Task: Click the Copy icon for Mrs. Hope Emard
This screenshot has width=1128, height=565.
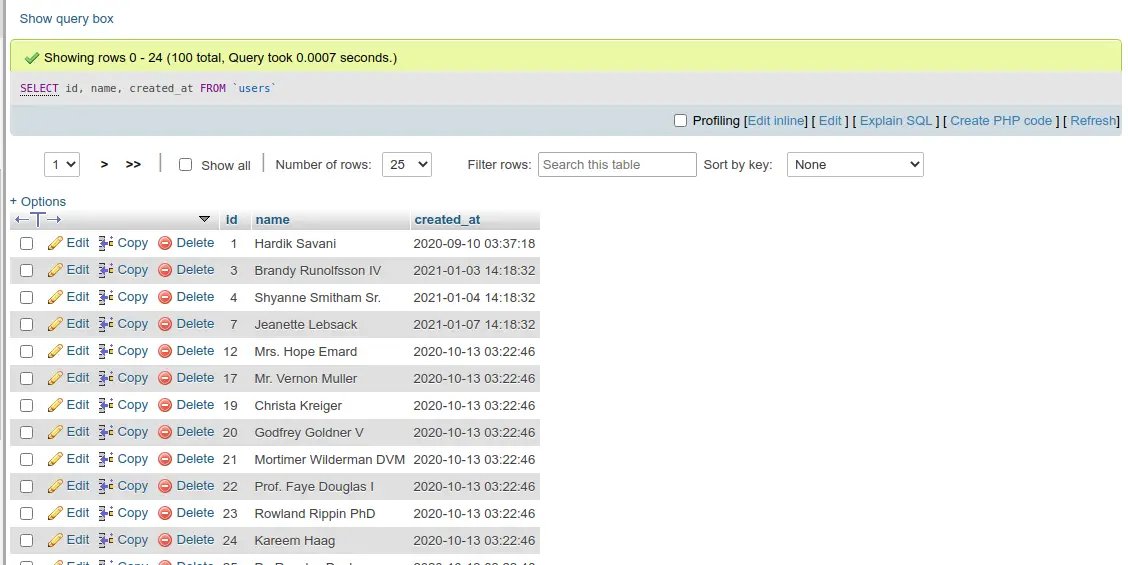Action: pos(106,351)
